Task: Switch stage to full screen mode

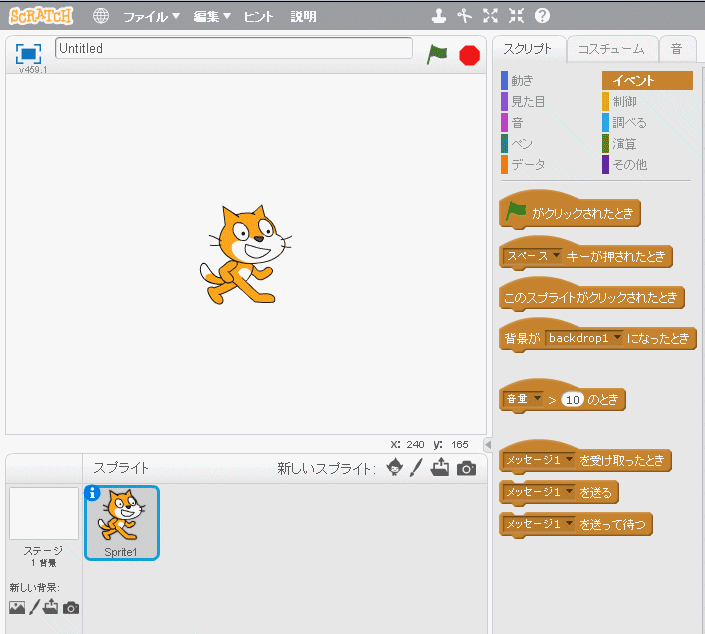Action: point(28,54)
